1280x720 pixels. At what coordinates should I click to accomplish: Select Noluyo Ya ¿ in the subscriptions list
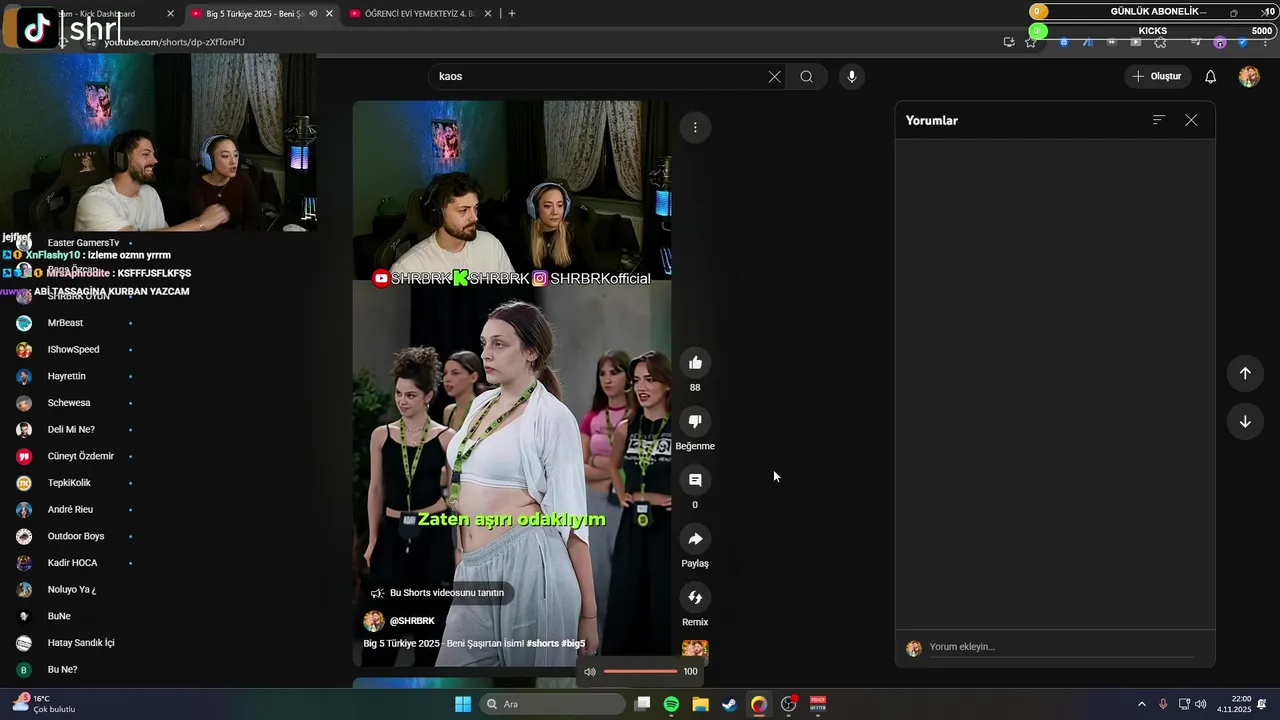pos(74,590)
